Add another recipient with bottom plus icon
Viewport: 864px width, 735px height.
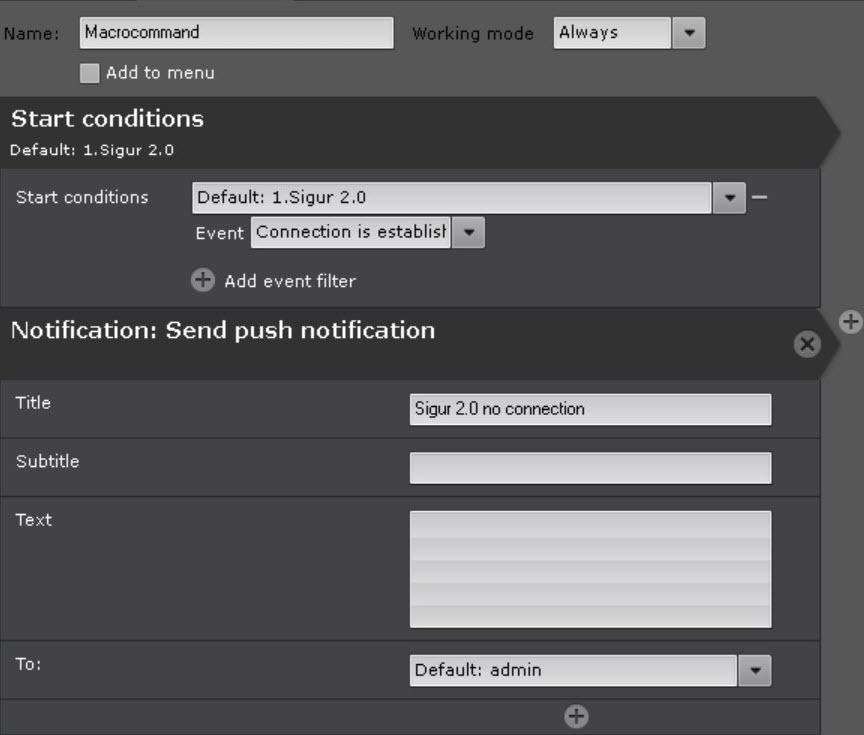tap(576, 716)
